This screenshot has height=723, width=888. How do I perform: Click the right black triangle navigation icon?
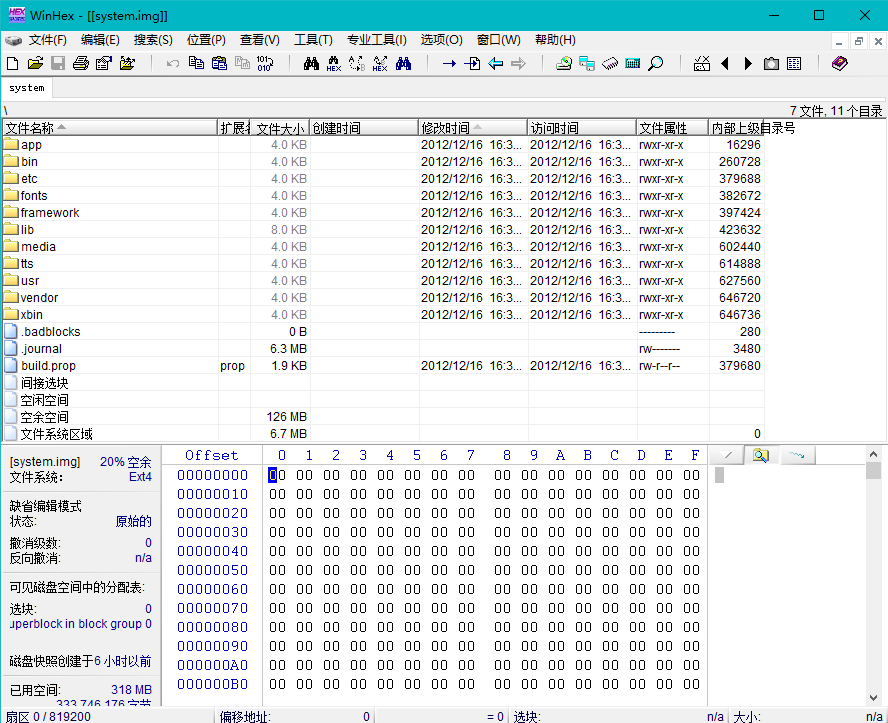coord(748,63)
